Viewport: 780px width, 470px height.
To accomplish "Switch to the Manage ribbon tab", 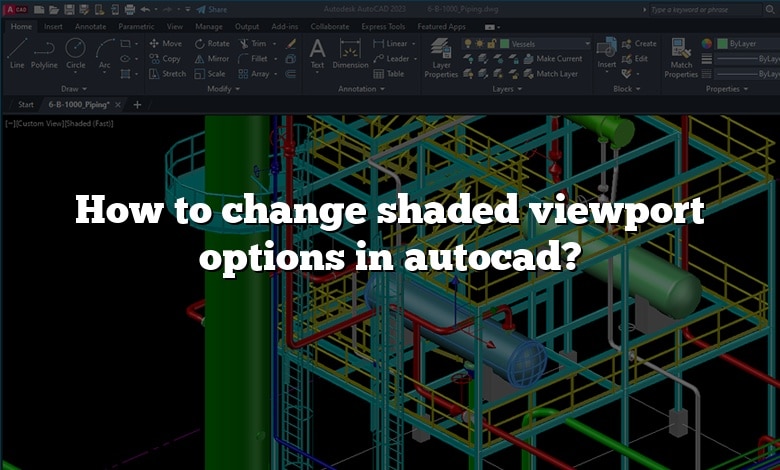I will [x=209, y=26].
